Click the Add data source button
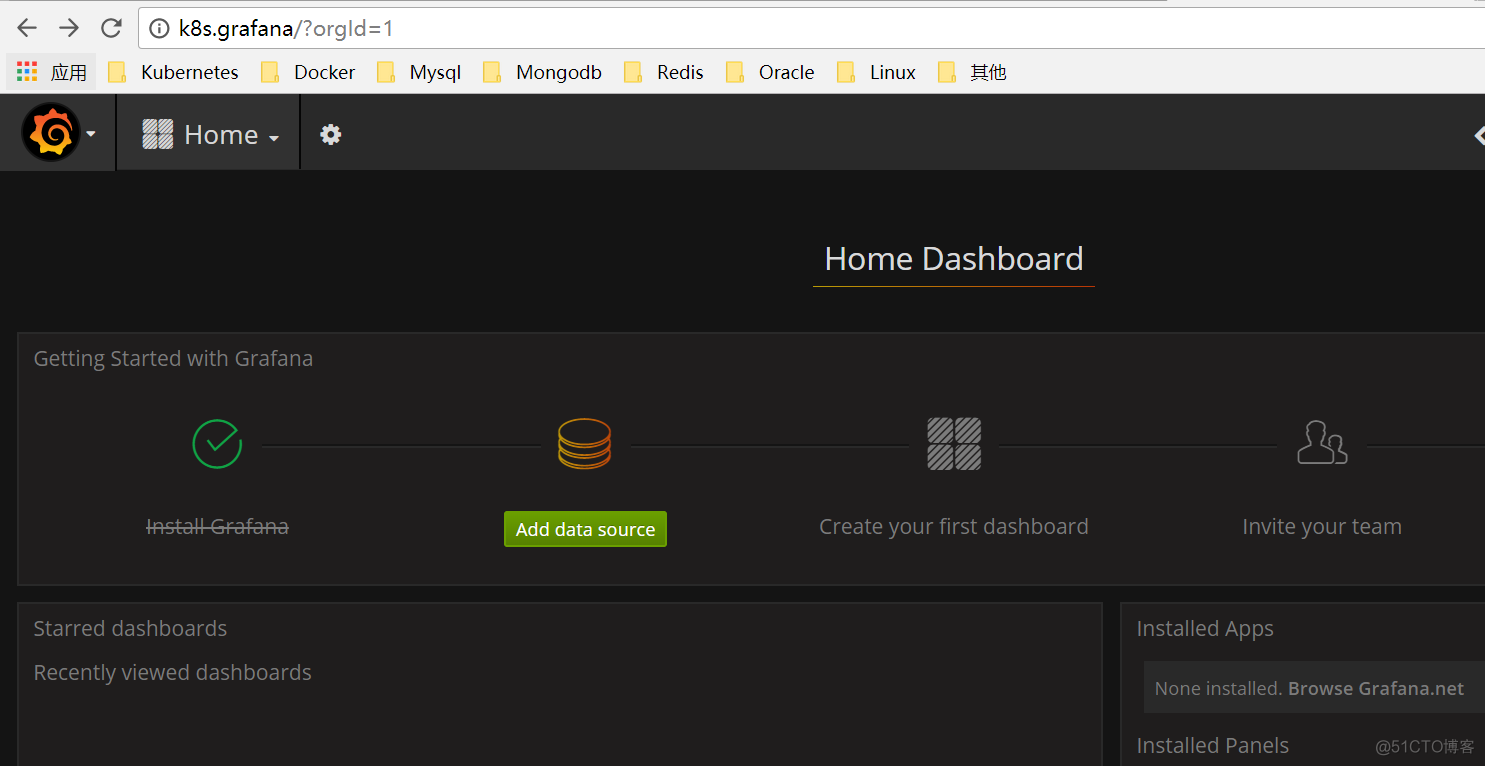 [x=585, y=529]
